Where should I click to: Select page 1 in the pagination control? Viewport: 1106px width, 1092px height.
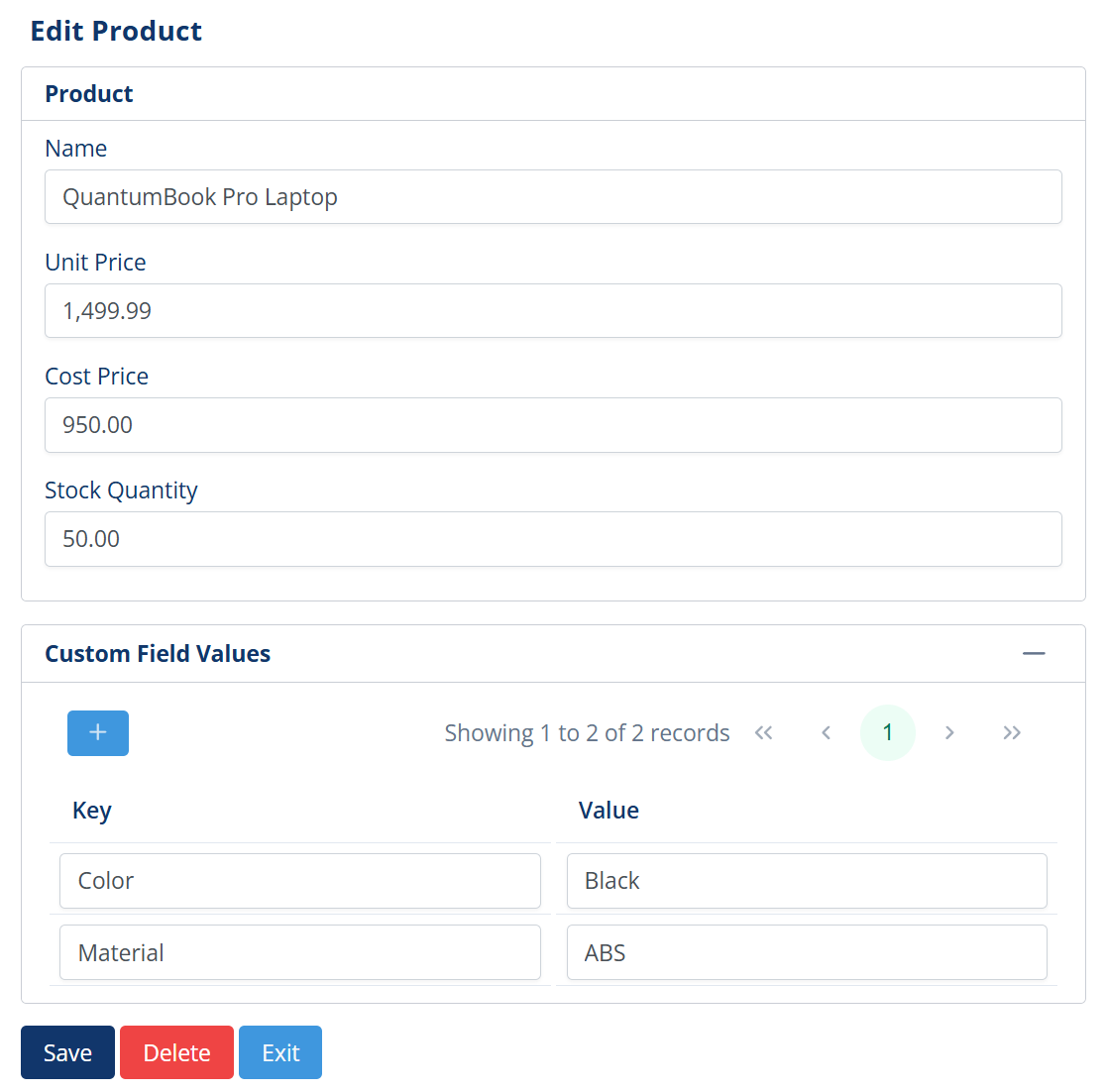pos(887,732)
